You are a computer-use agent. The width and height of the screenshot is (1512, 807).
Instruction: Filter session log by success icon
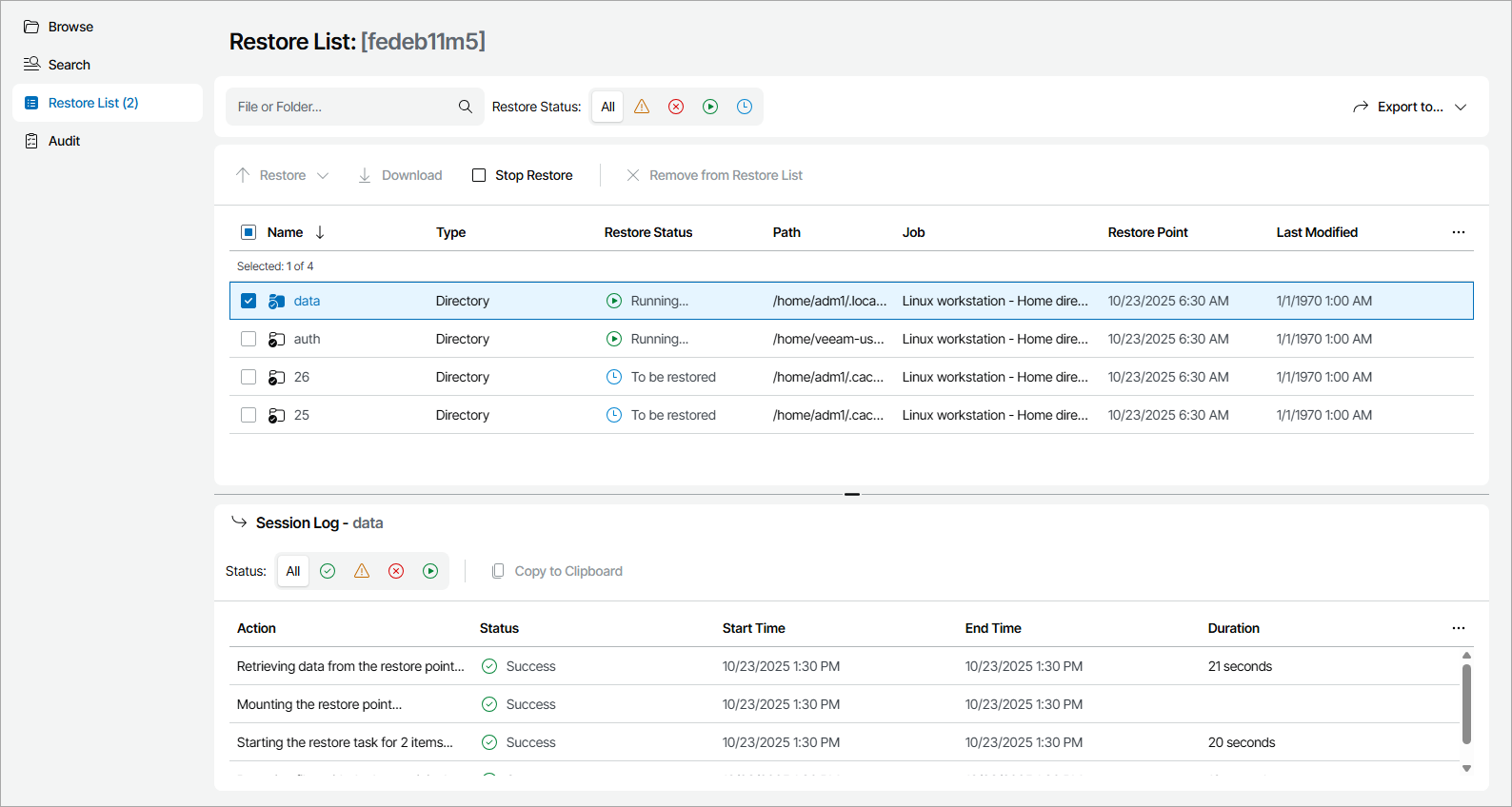(x=328, y=571)
